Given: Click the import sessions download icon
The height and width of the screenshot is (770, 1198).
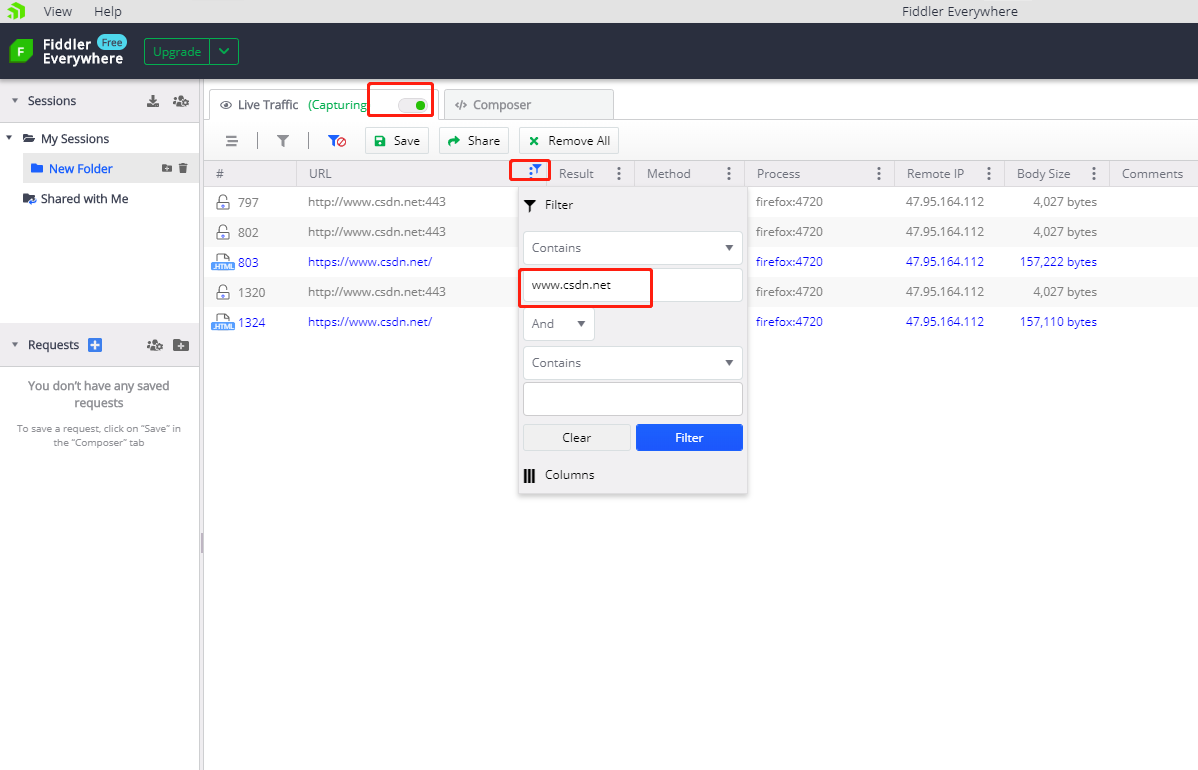Looking at the screenshot, I should pos(153,101).
